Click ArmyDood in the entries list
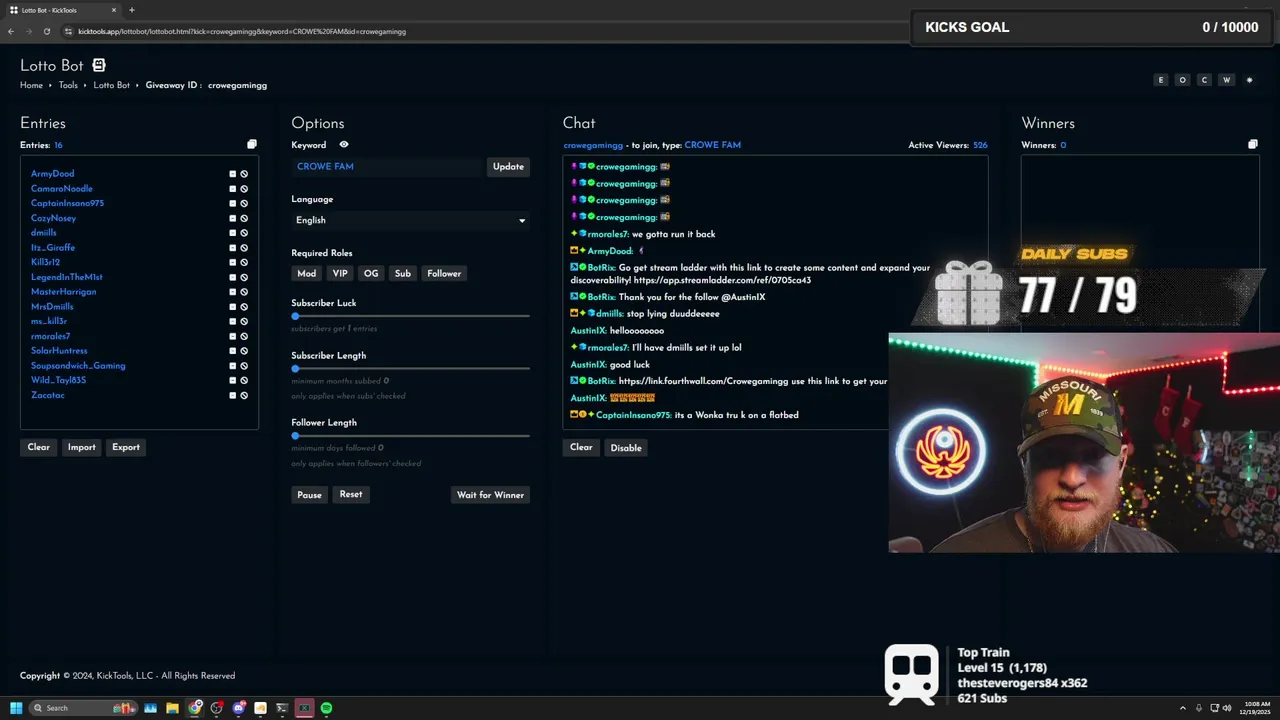 pos(52,174)
